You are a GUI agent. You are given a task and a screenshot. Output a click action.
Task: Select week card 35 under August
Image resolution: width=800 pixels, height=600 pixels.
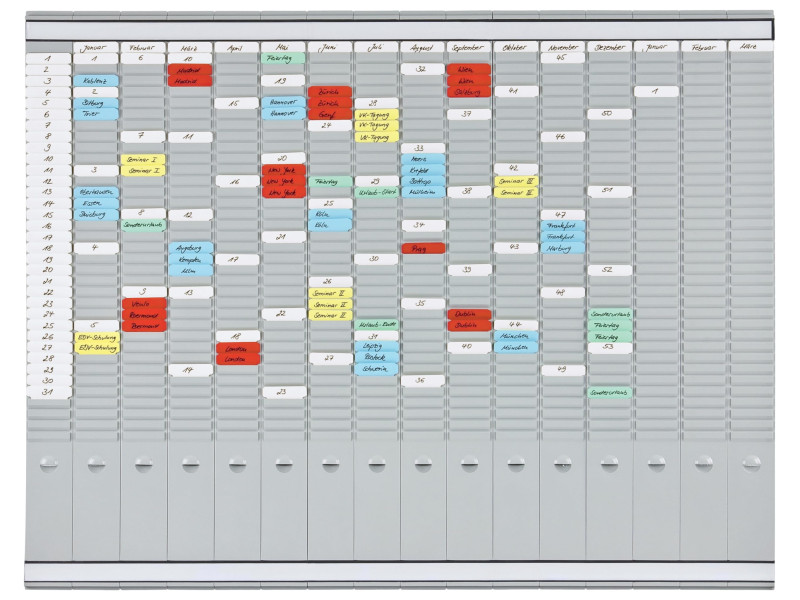[x=422, y=303]
